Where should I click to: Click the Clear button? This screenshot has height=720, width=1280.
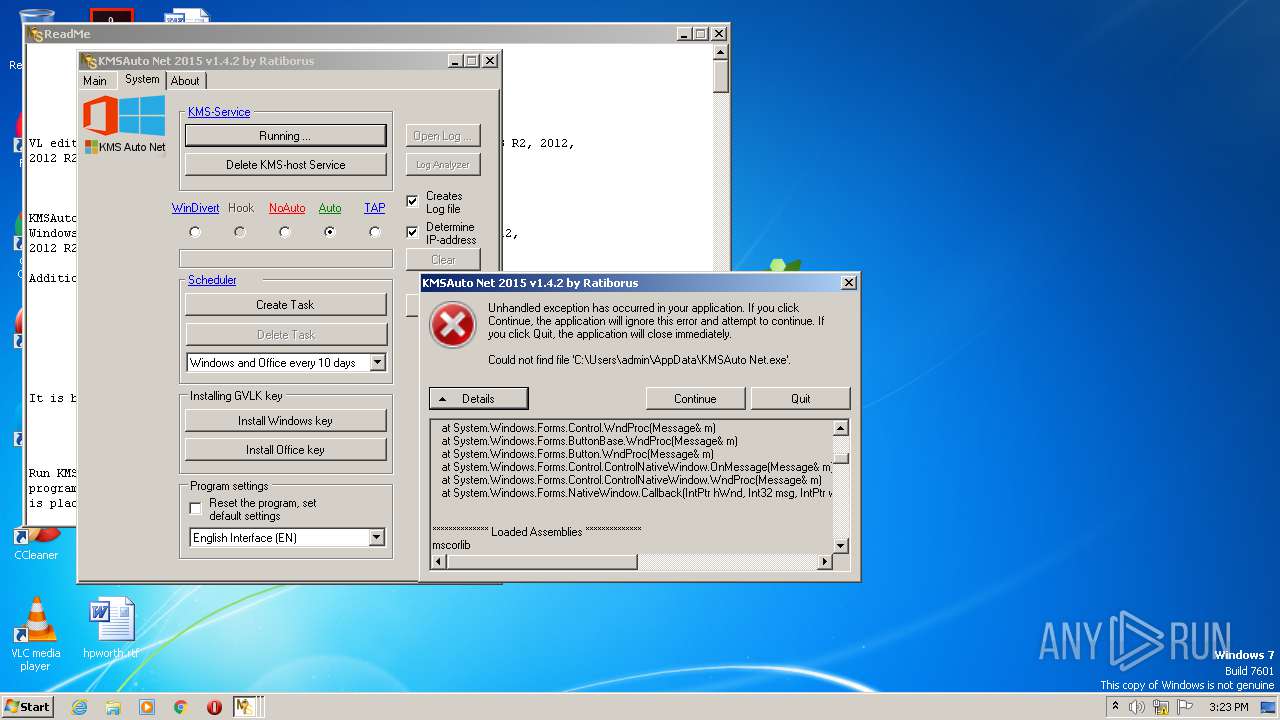[x=443, y=259]
